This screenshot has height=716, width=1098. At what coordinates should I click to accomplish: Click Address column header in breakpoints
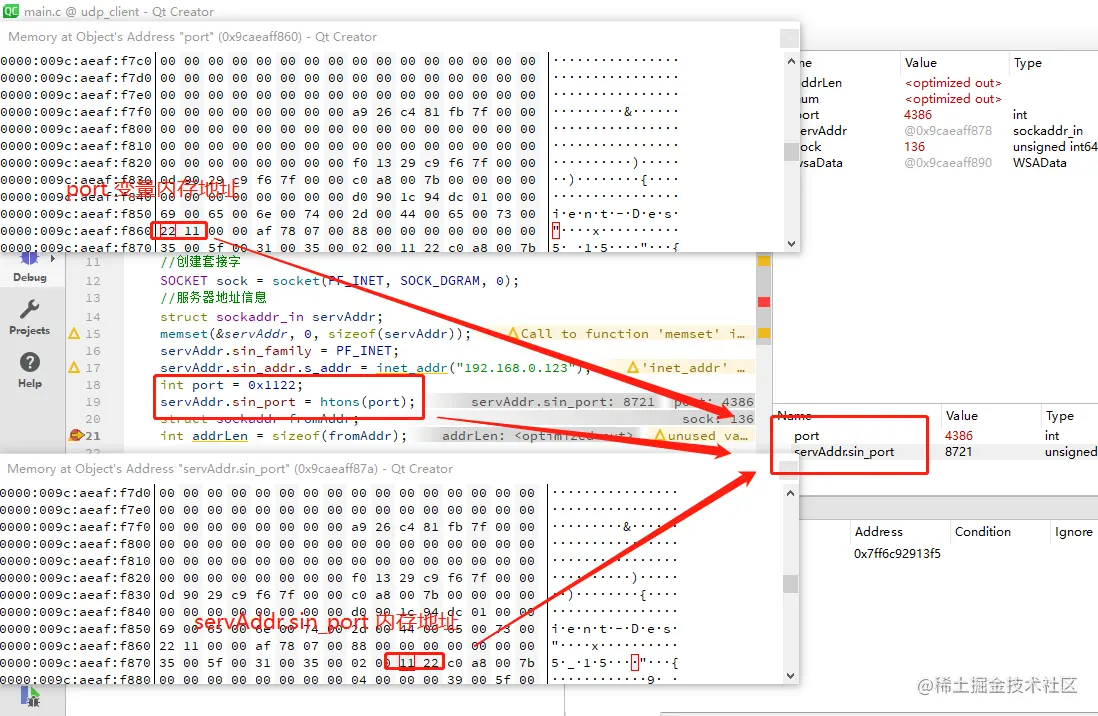(x=878, y=531)
